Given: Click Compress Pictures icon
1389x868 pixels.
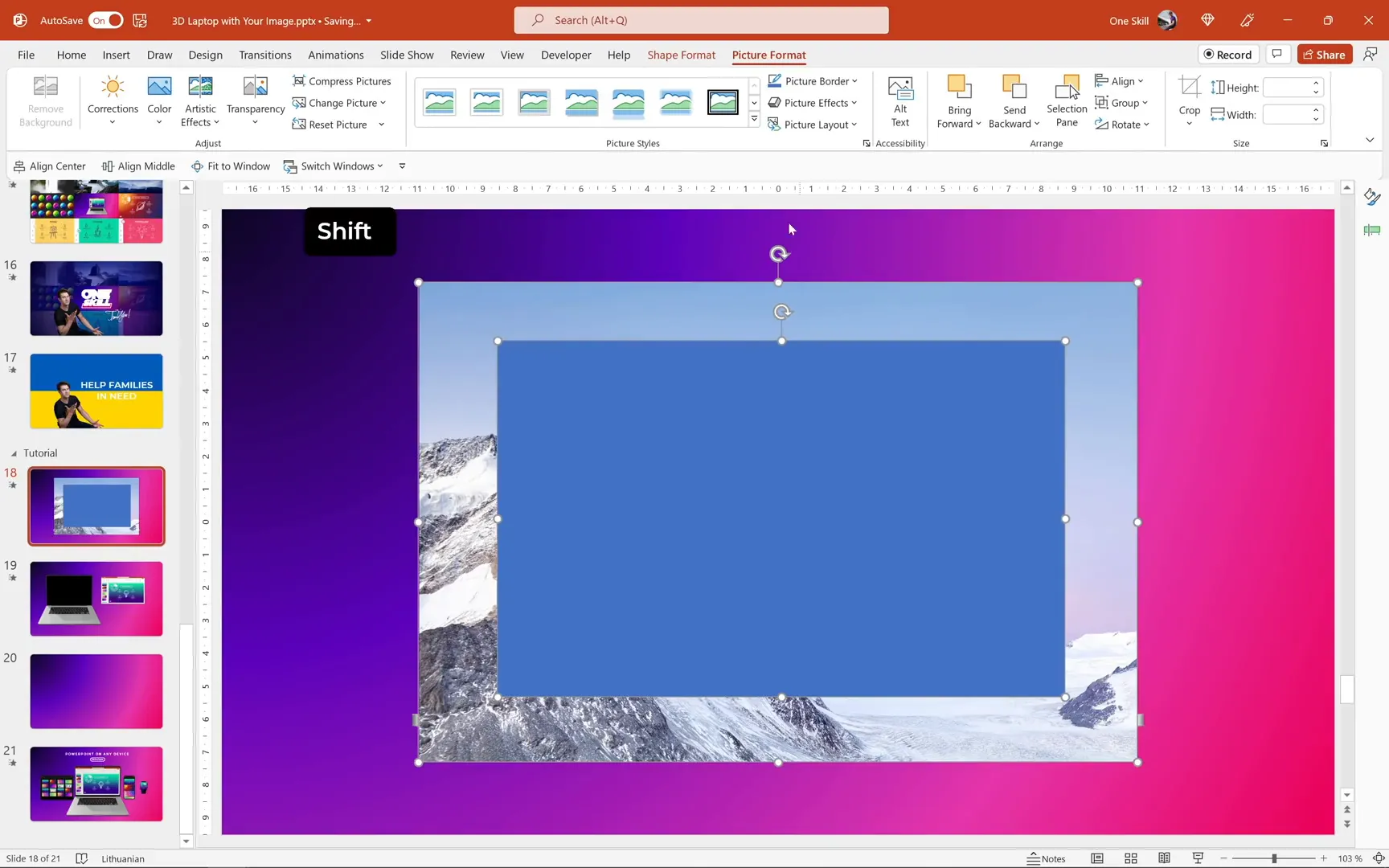Looking at the screenshot, I should [299, 81].
